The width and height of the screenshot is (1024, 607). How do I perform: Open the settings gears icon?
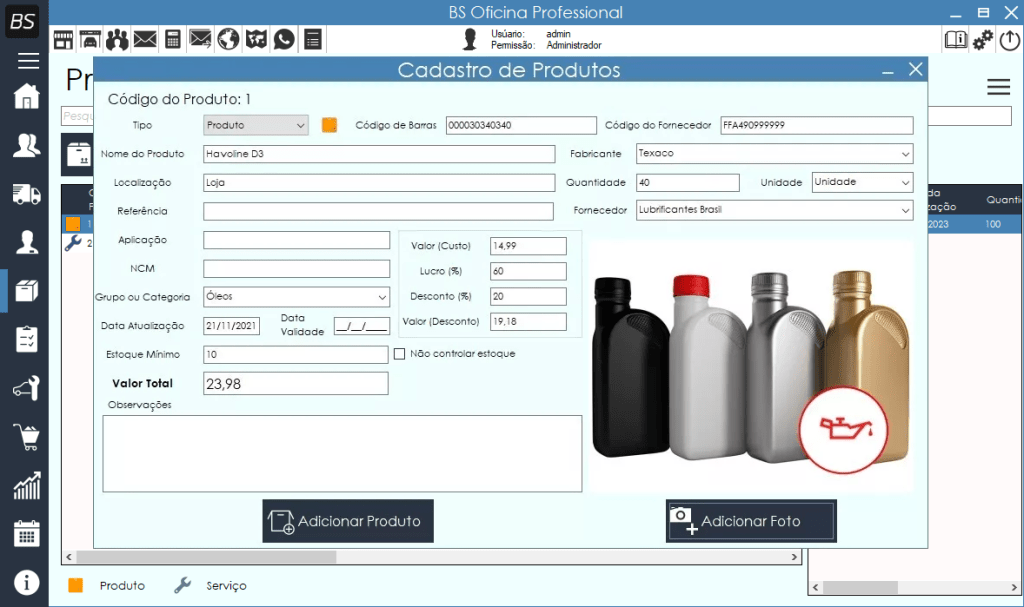pos(984,39)
